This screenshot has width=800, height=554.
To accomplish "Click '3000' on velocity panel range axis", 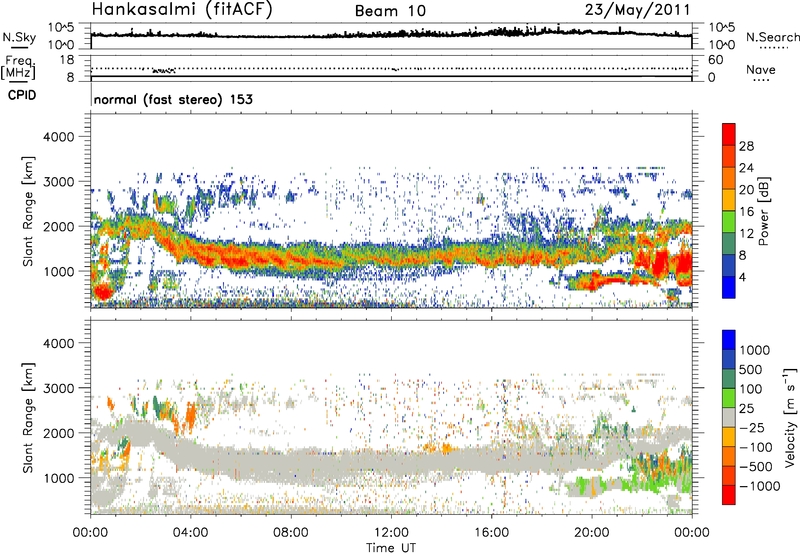I will click(x=58, y=388).
